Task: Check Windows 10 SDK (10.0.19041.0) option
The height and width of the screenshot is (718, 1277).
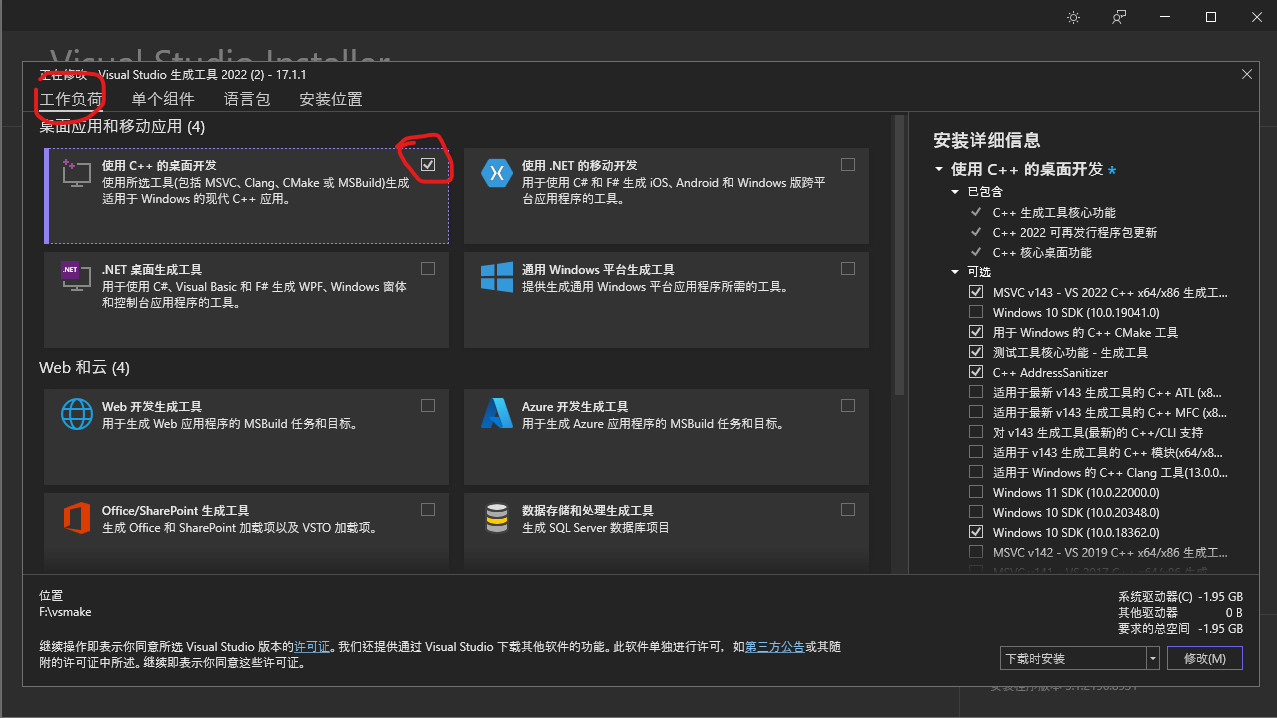Action: (976, 312)
